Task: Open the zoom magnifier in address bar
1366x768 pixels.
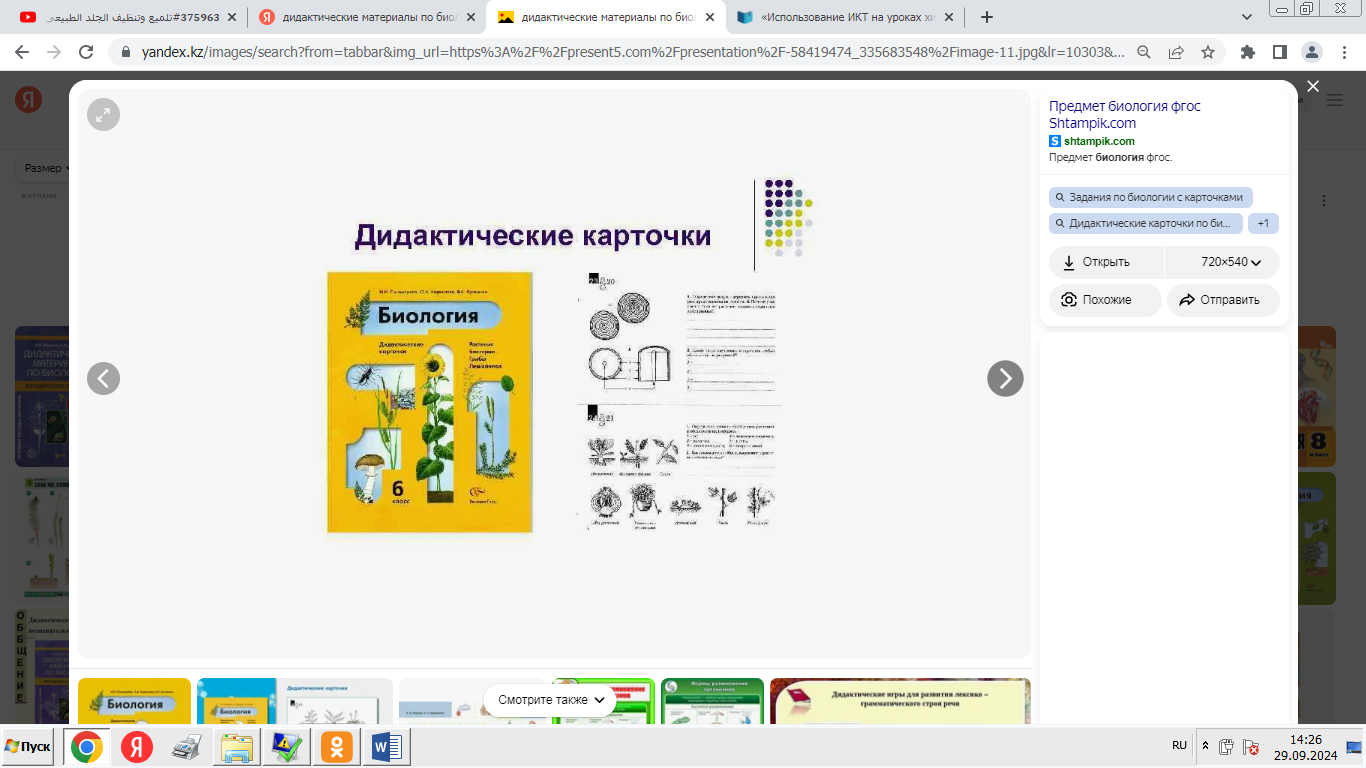Action: click(1145, 52)
